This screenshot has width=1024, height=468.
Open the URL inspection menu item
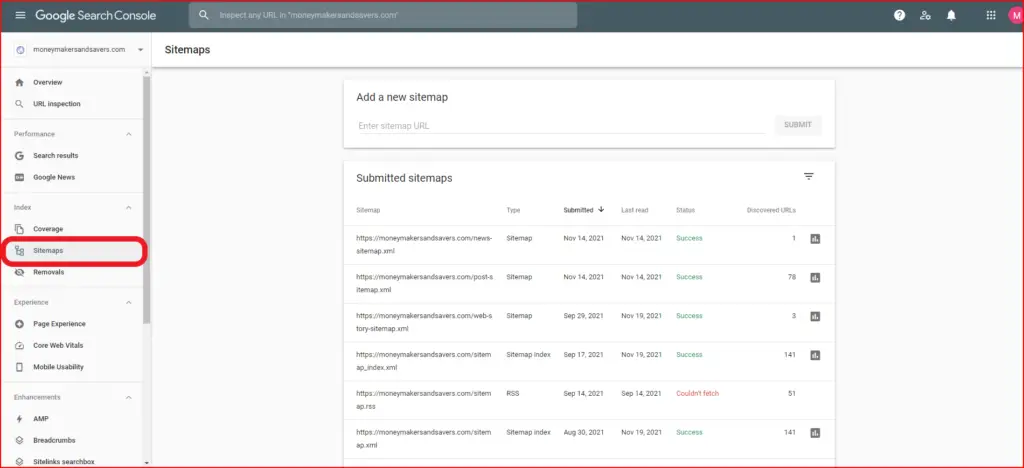click(x=57, y=104)
